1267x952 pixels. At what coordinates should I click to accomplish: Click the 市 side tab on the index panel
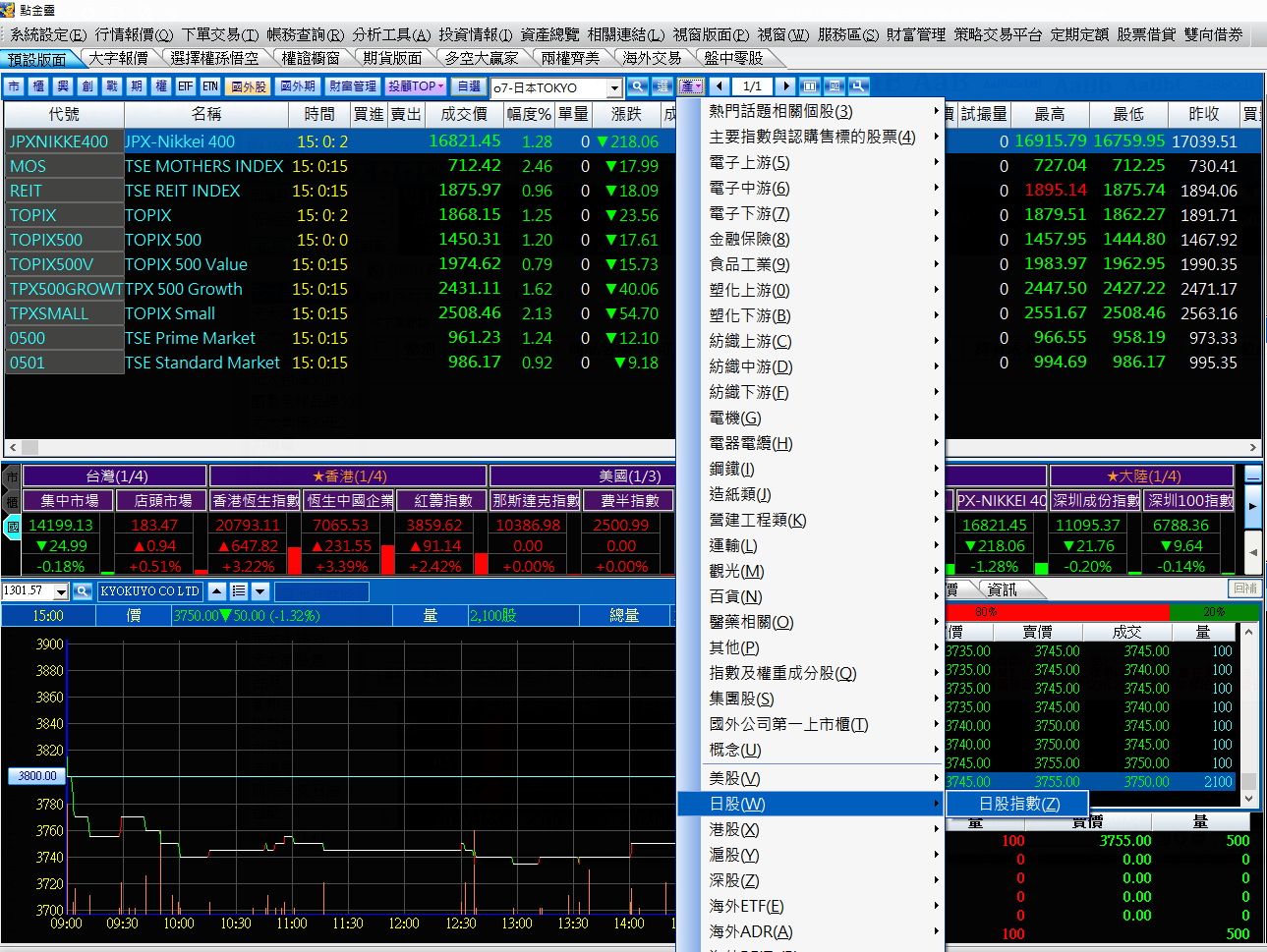[x=12, y=477]
